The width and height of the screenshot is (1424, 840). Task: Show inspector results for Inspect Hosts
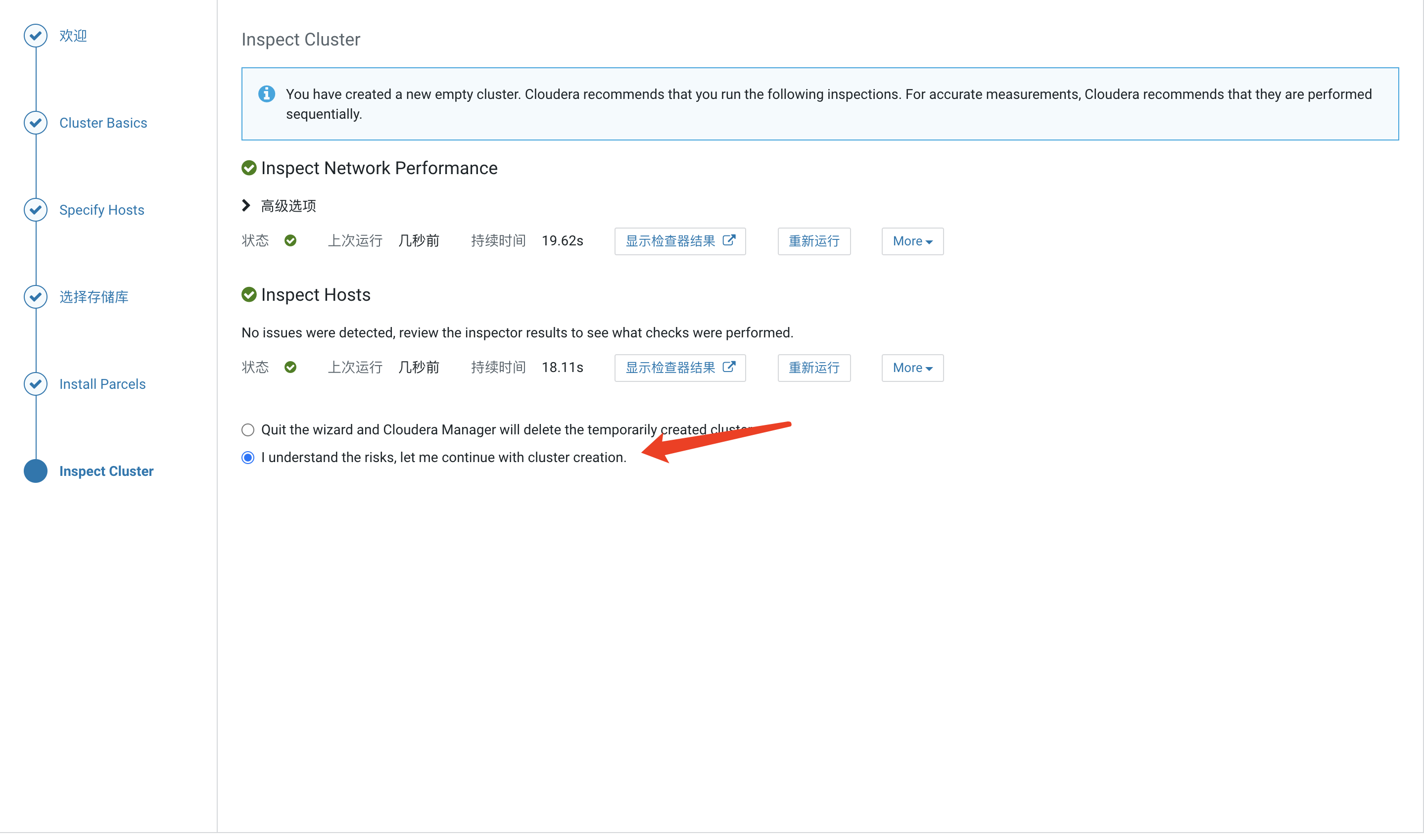tap(680, 368)
